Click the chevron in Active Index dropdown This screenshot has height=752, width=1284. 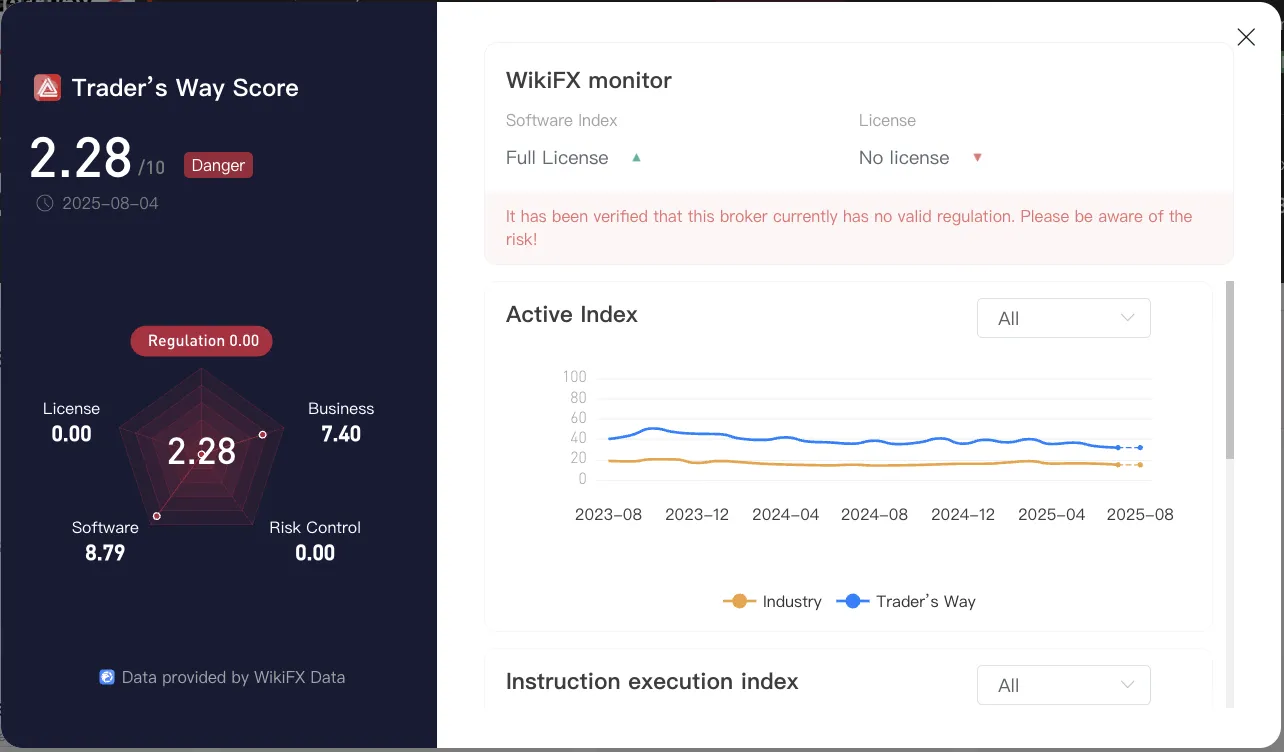point(1128,318)
